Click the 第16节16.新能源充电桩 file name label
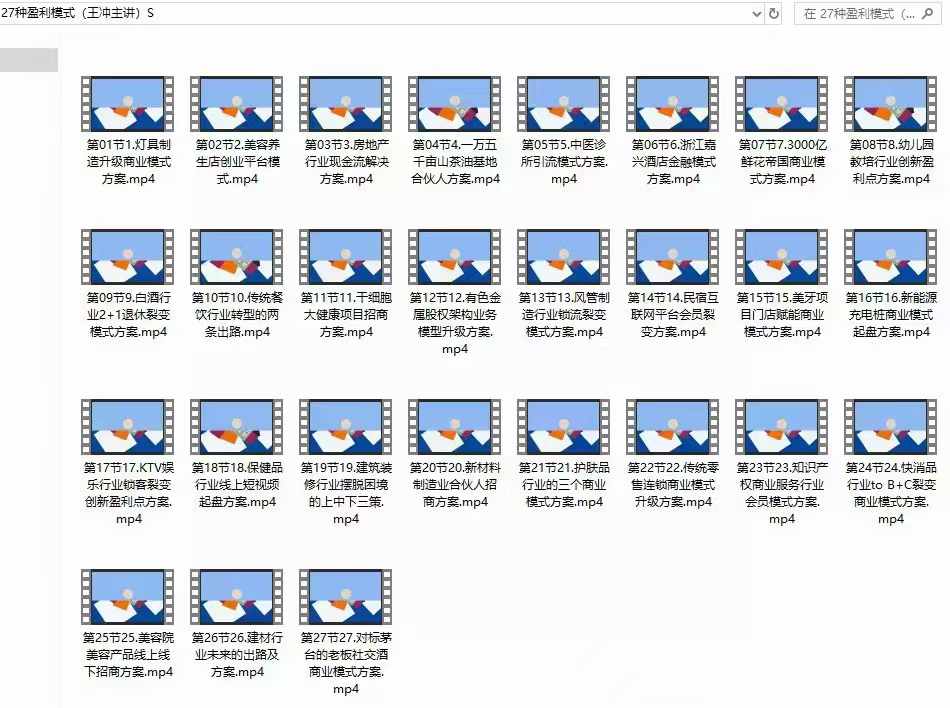Viewport: 950px width, 708px height. point(891,315)
